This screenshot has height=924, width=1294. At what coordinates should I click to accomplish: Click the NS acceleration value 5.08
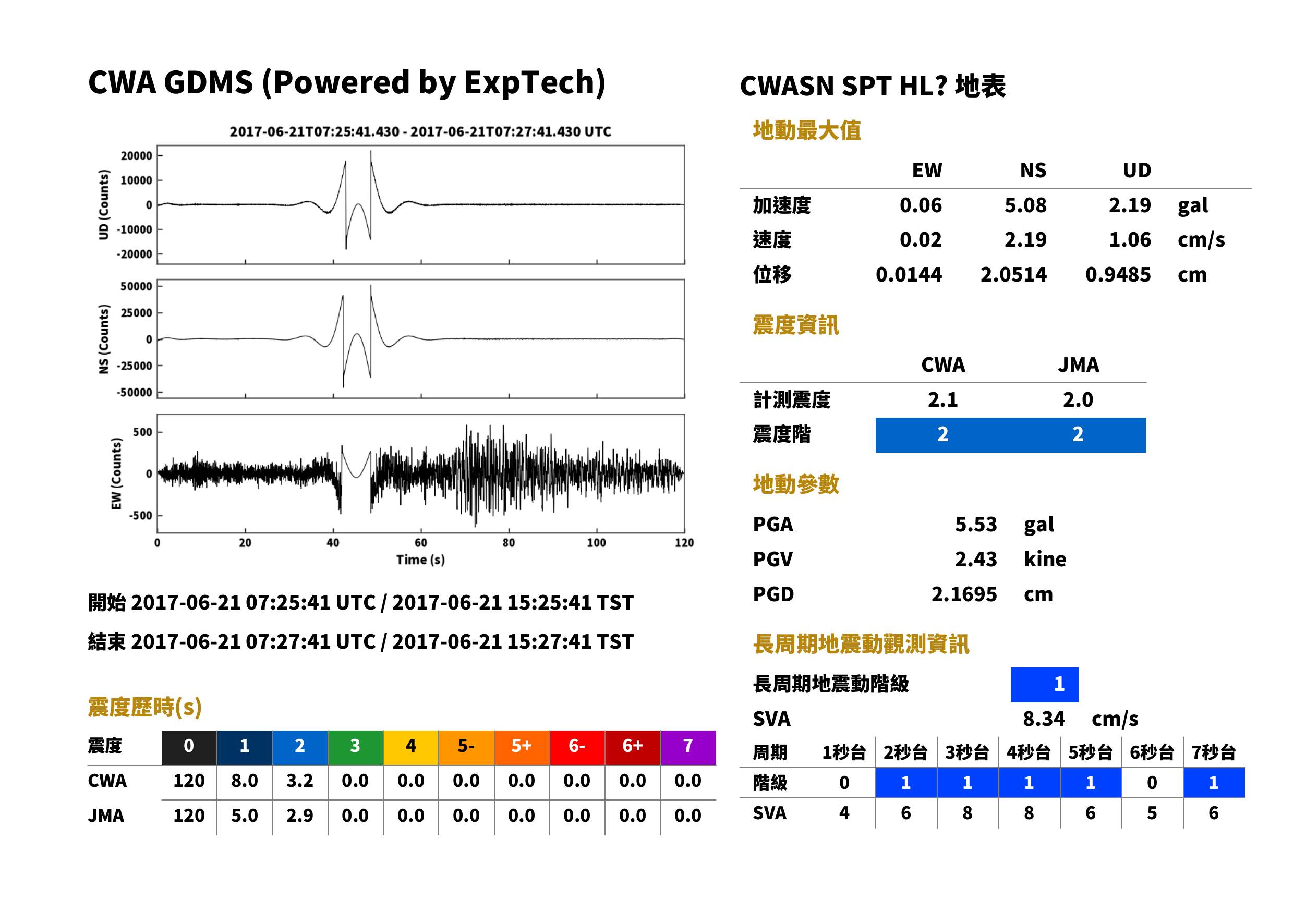pos(1025,205)
